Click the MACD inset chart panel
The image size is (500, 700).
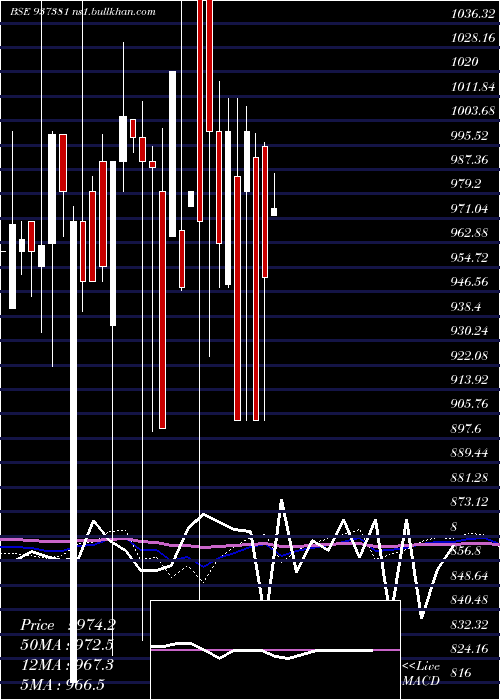275,650
